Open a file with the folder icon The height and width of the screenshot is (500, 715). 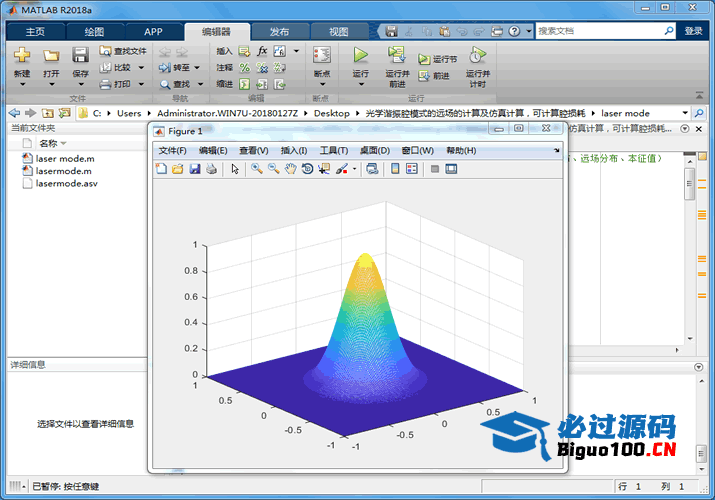click(x=51, y=55)
